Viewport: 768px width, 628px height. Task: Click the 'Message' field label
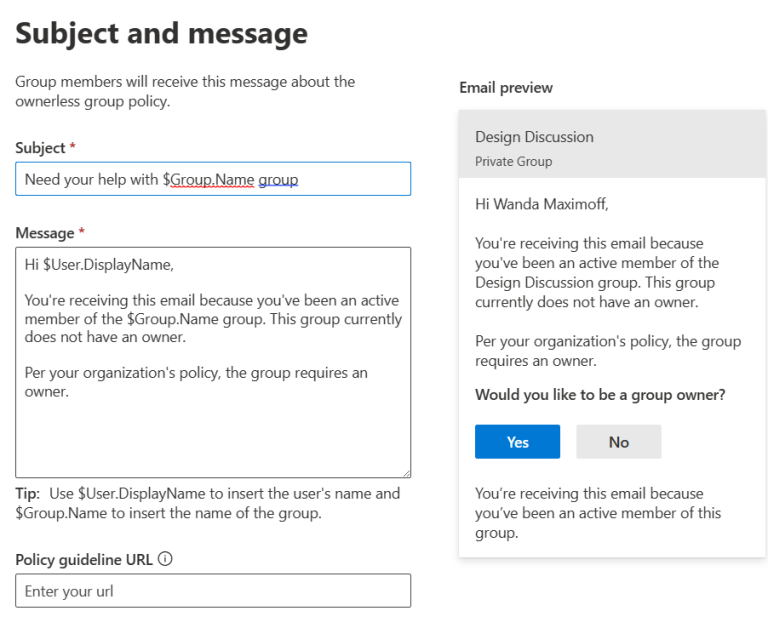(x=45, y=233)
